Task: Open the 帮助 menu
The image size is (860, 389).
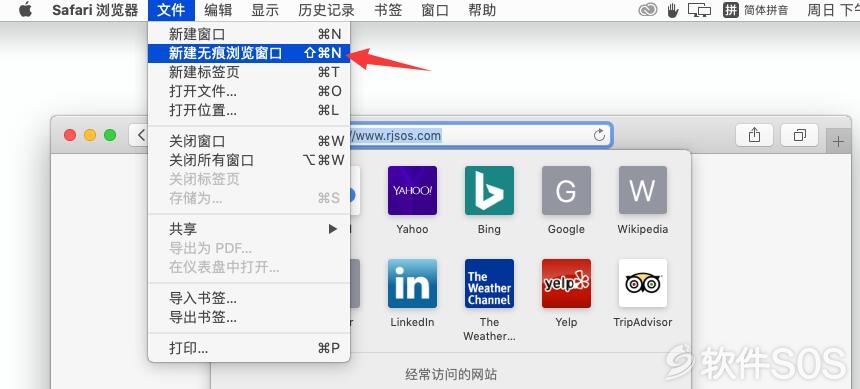Action: pos(482,10)
